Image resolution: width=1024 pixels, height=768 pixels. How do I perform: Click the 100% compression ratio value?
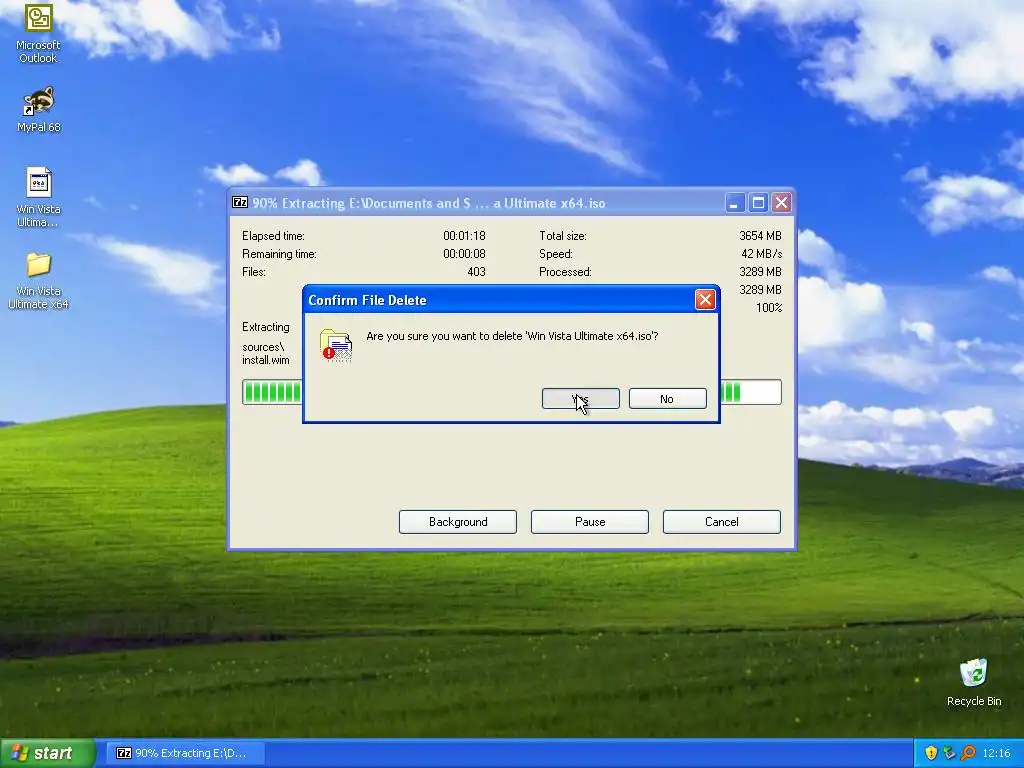[x=769, y=308]
